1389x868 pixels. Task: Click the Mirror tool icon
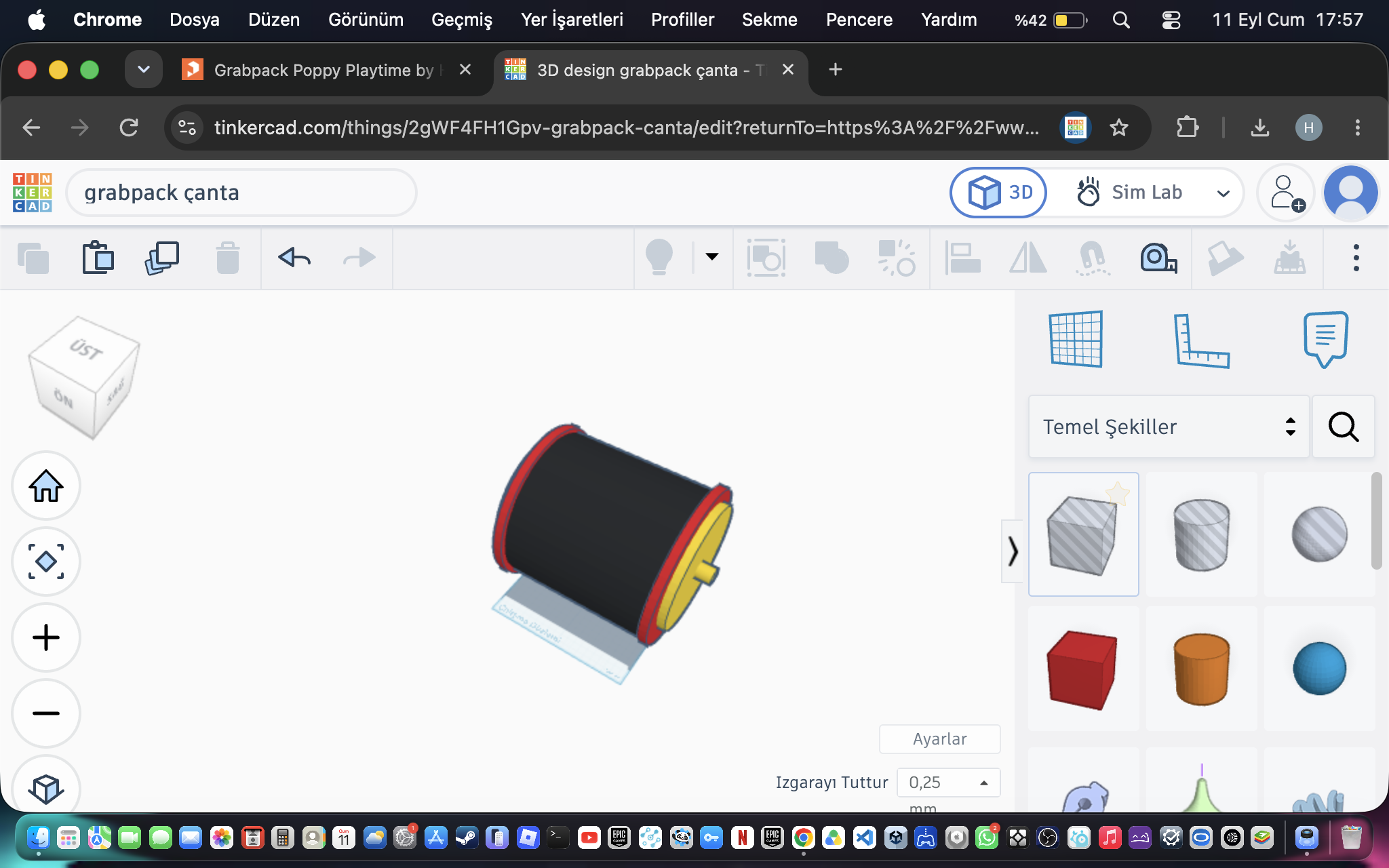pos(1028,258)
